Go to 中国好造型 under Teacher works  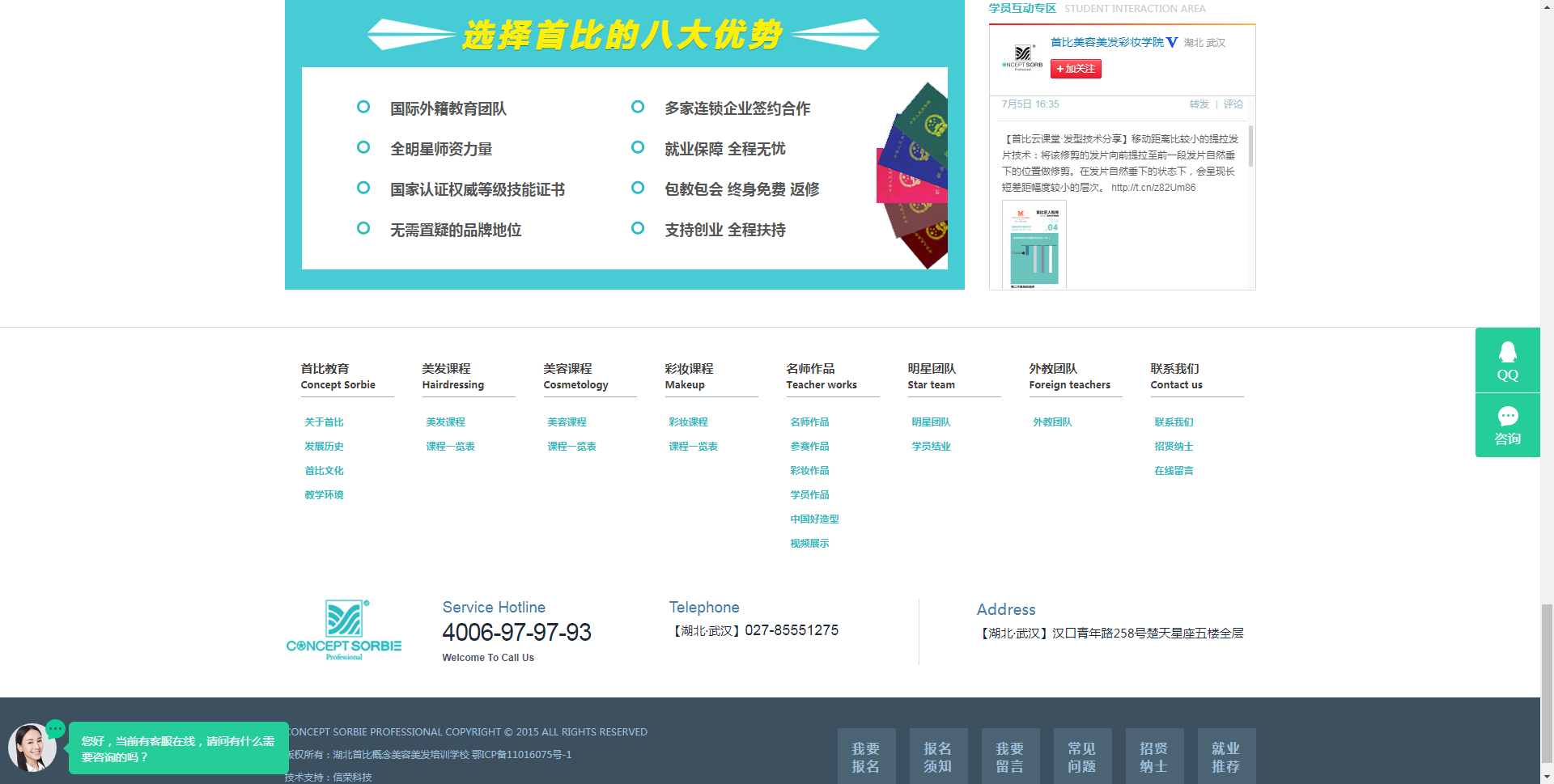(x=814, y=519)
